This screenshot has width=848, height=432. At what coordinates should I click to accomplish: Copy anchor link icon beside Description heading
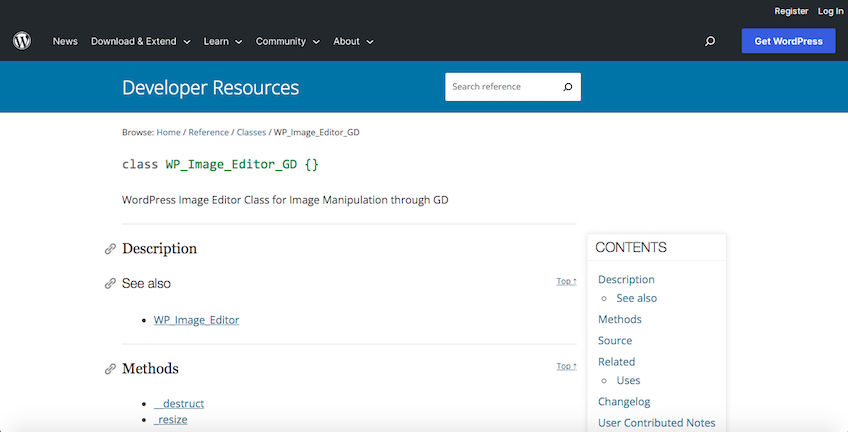point(110,249)
